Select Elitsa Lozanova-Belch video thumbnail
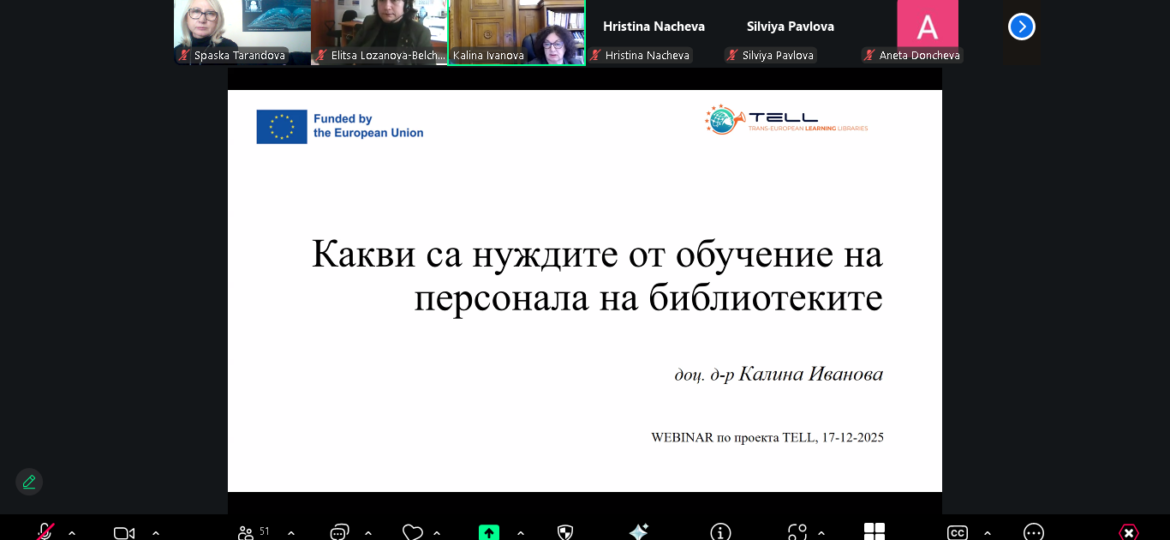 coord(379,32)
